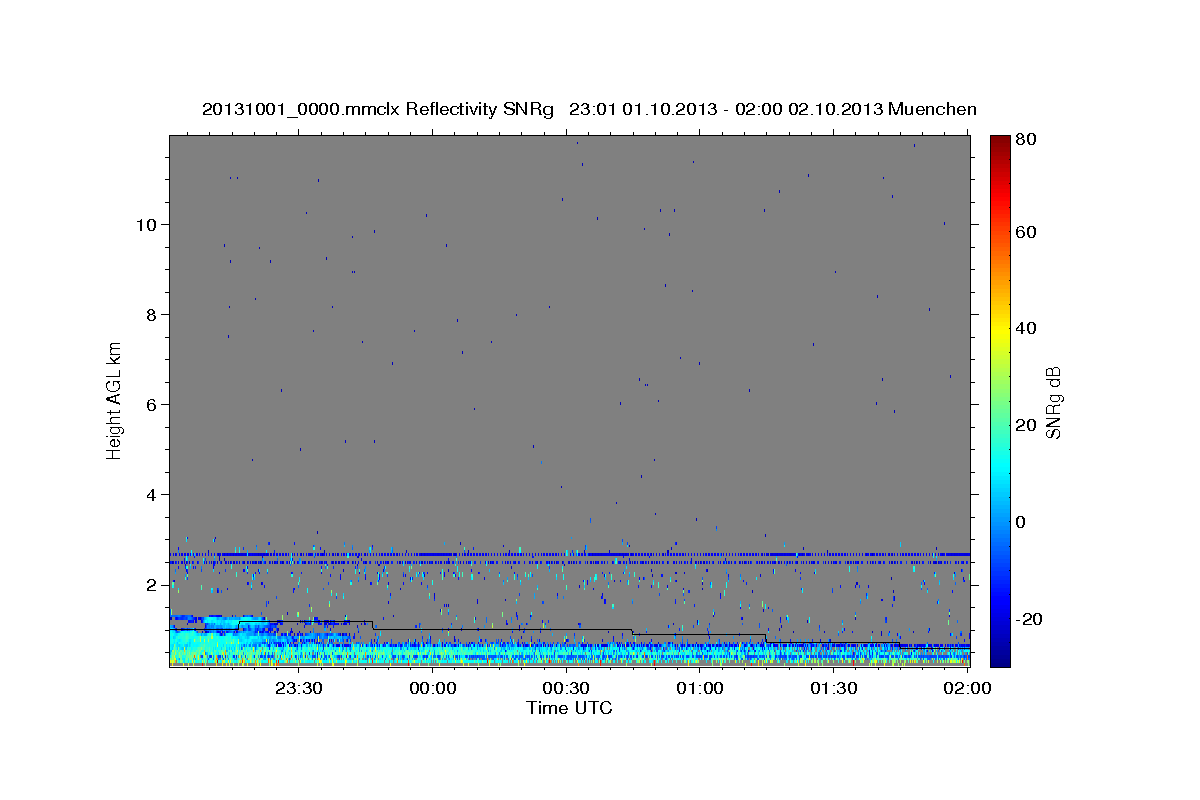Click the horizontal blue band near 2.7 km
The width and height of the screenshot is (1200, 800).
click(569, 554)
